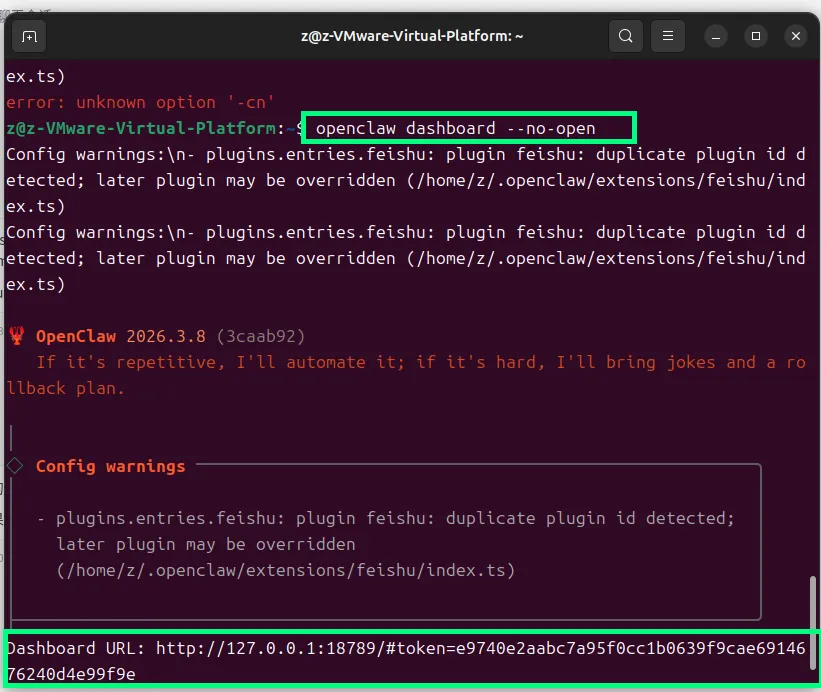The height and width of the screenshot is (692, 821).
Task: Minimize the terminal window
Action: pyautogui.click(x=716, y=37)
